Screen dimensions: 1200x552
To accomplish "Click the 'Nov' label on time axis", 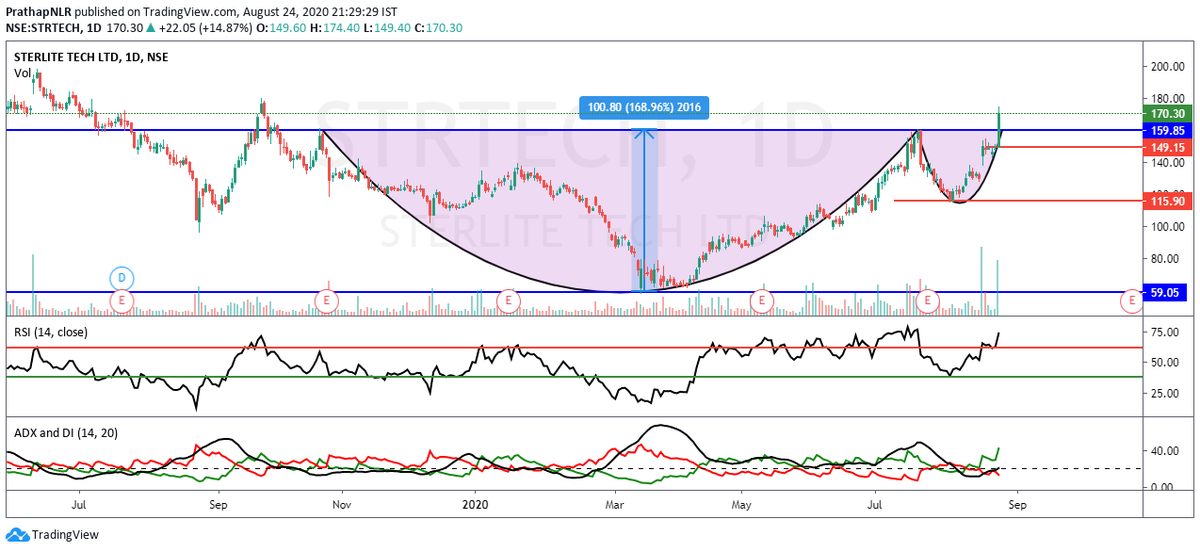I will [342, 506].
